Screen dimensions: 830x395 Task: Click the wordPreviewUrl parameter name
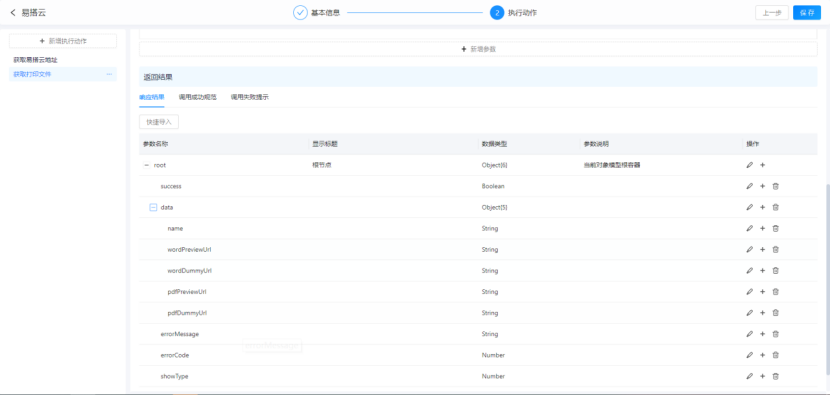click(190, 249)
